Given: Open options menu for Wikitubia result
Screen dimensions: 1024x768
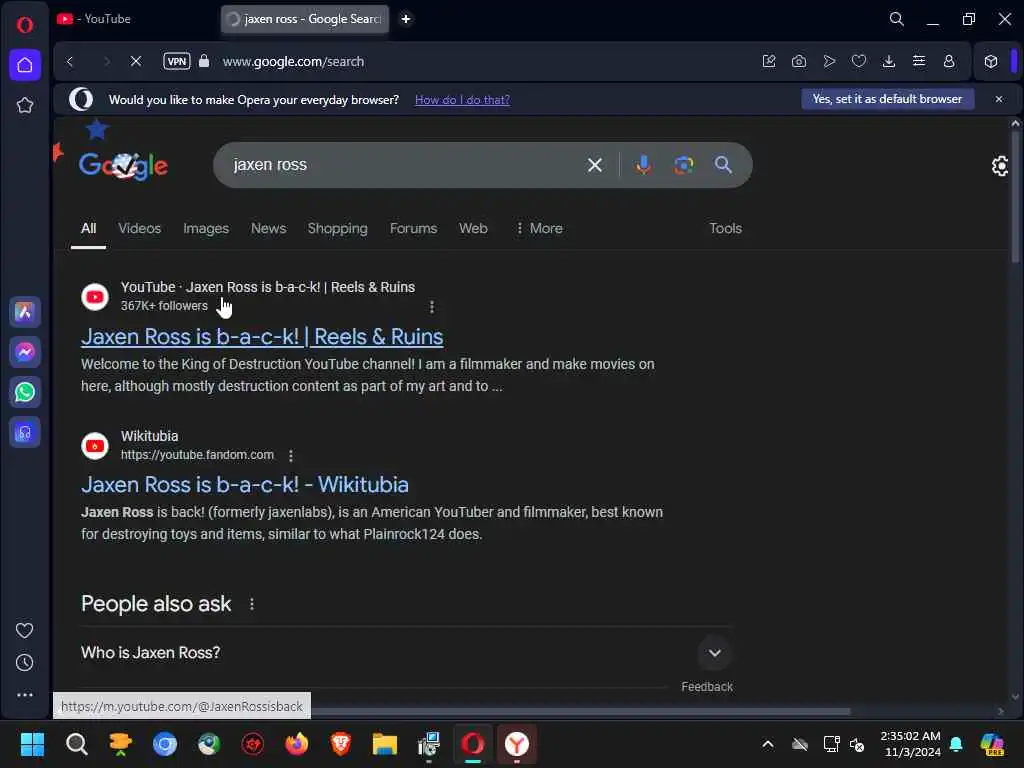Looking at the screenshot, I should [291, 455].
